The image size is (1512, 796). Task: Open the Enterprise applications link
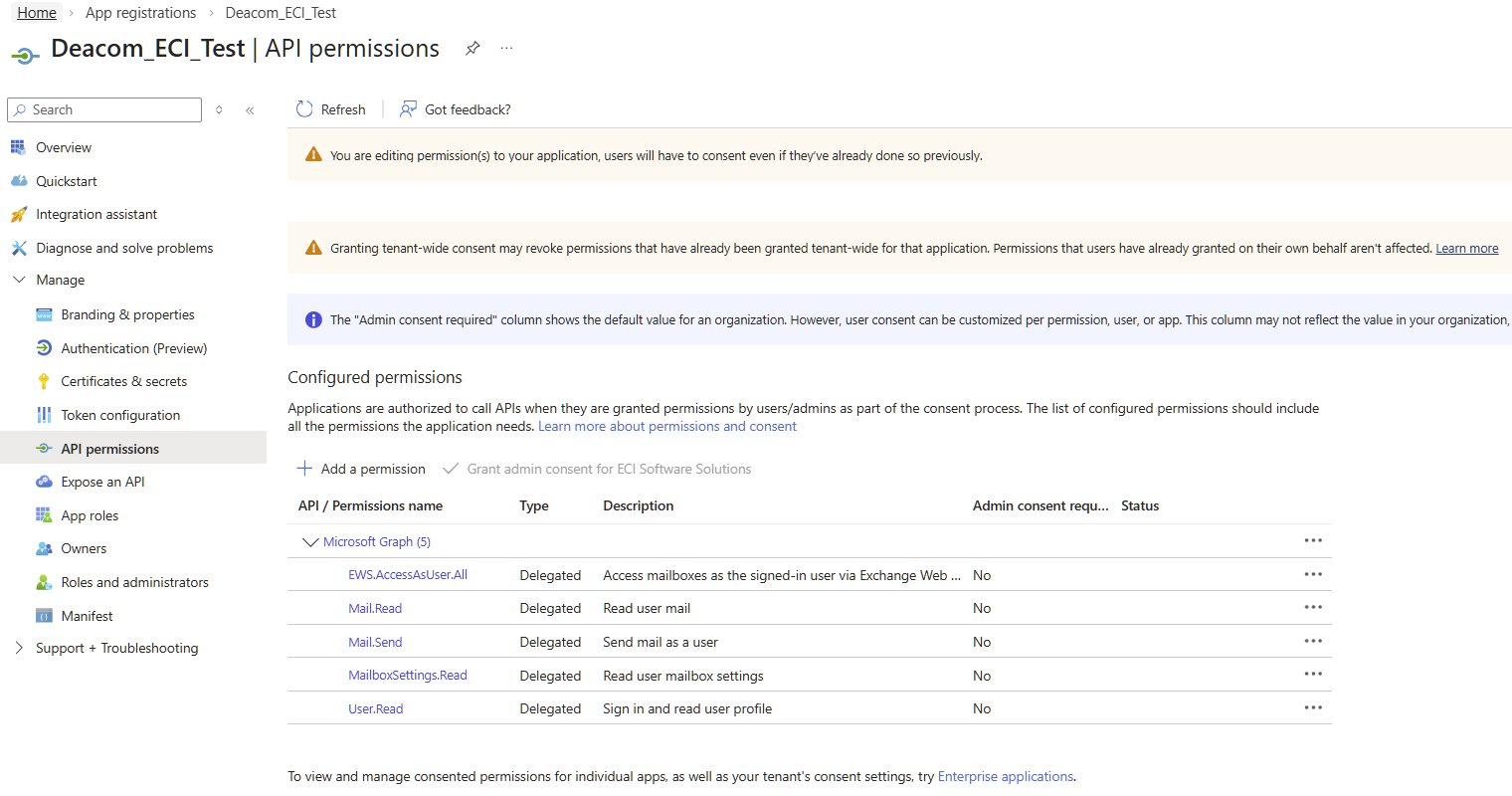pyautogui.click(x=1005, y=776)
